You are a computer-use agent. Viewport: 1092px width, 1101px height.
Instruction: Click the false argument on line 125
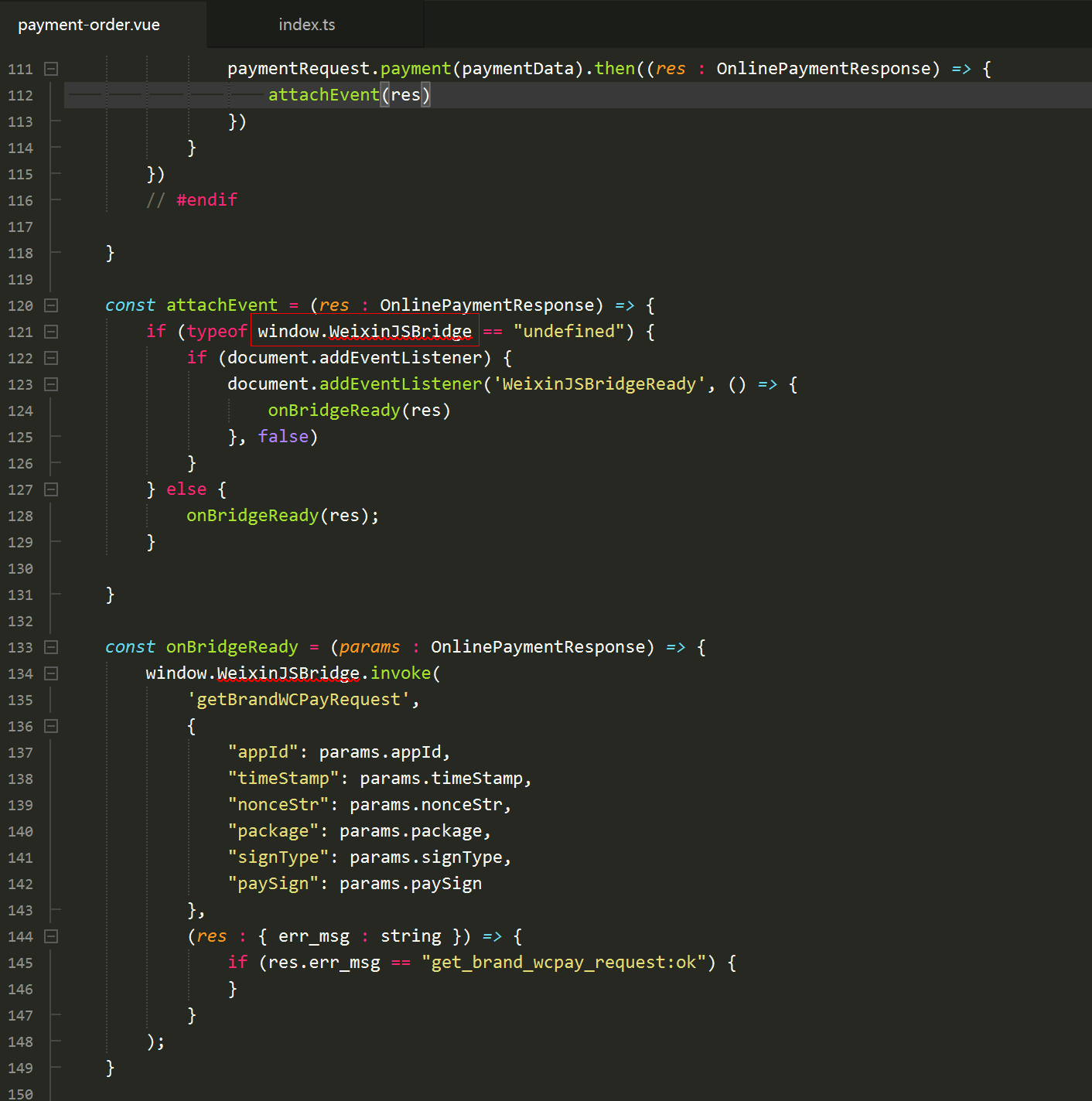(x=283, y=437)
